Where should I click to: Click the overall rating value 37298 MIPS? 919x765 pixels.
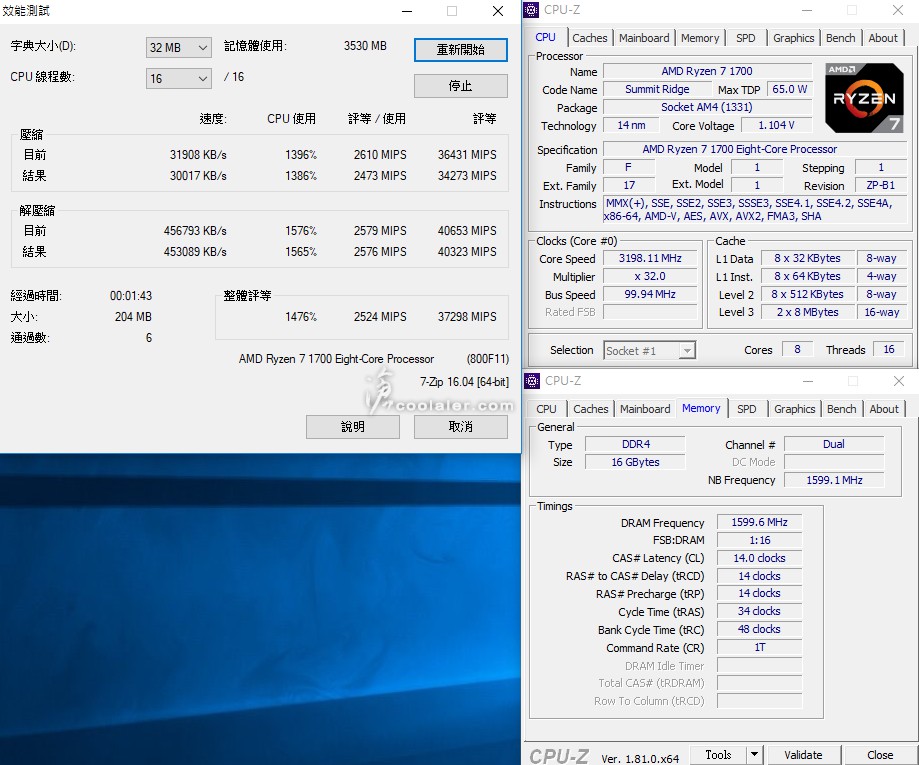tap(467, 317)
